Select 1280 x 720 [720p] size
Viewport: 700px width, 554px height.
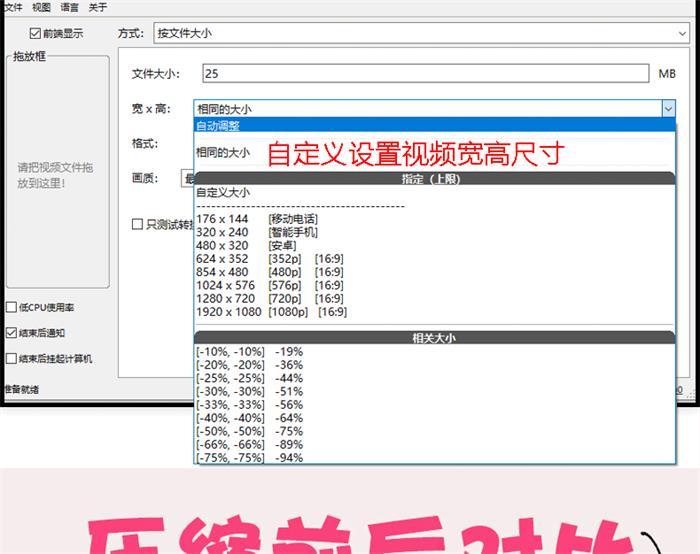[435, 299]
